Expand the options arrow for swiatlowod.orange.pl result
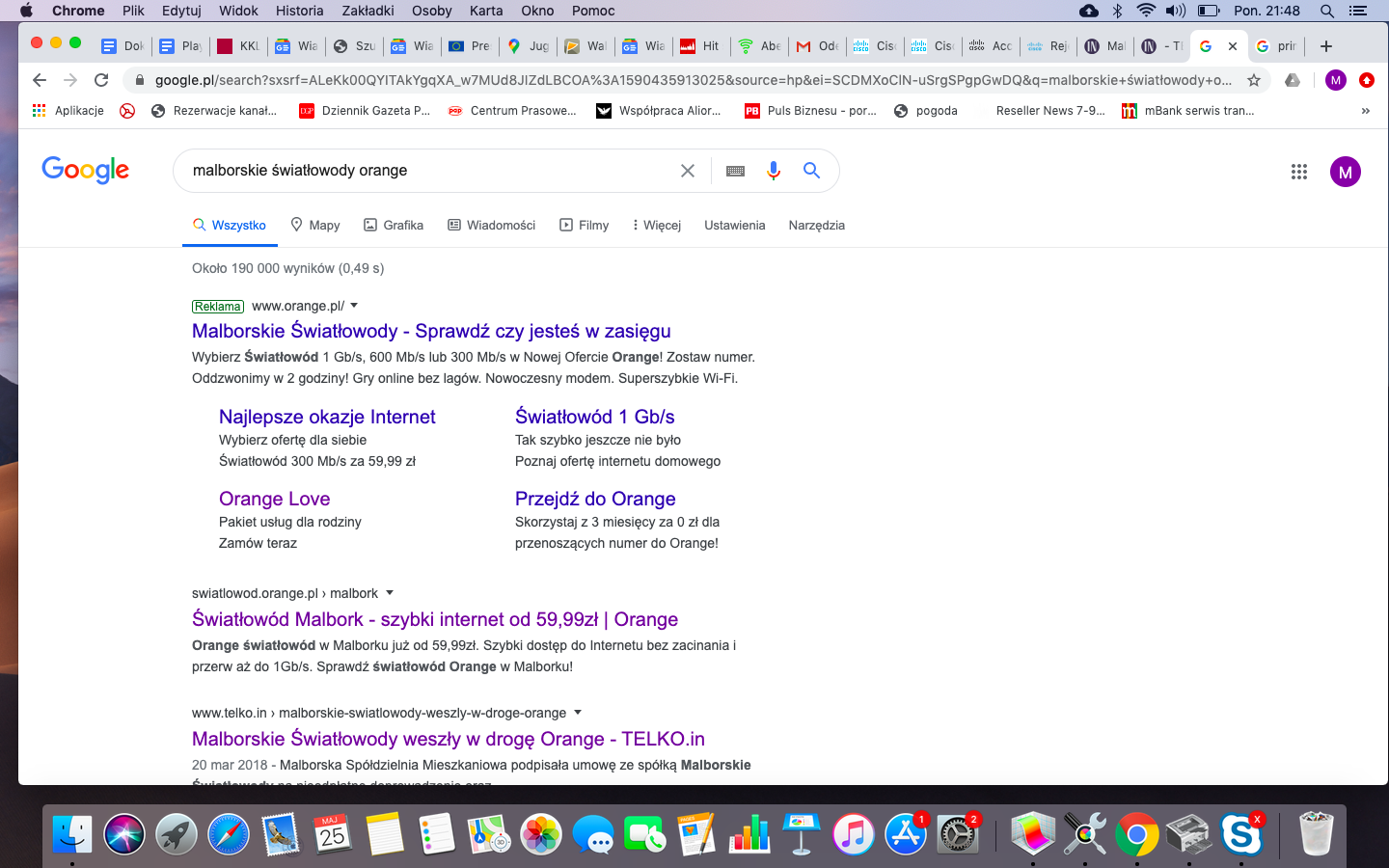 390,593
